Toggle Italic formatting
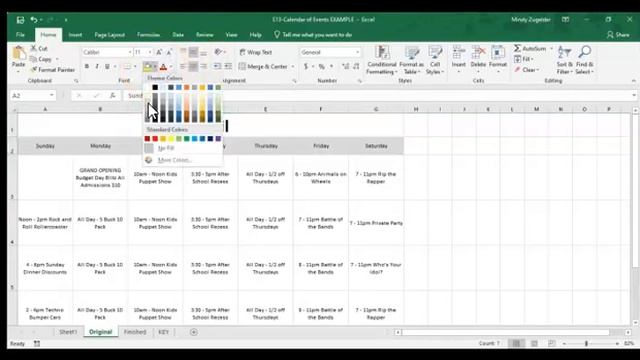 click(x=97, y=67)
